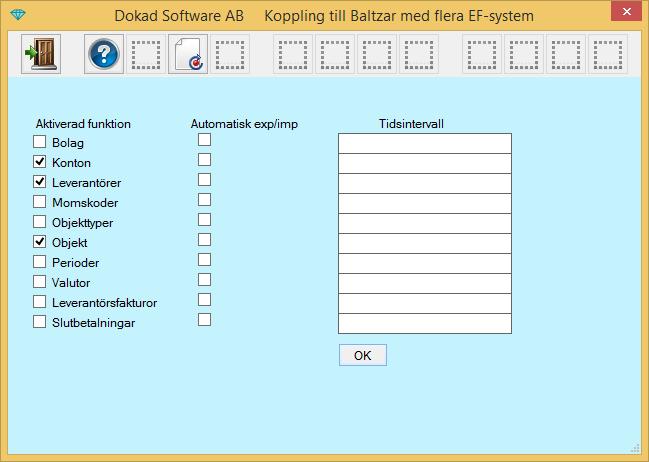Tick automatic exp/imp for Leverantörer row
This screenshot has width=649, height=462.
pyautogui.click(x=204, y=180)
